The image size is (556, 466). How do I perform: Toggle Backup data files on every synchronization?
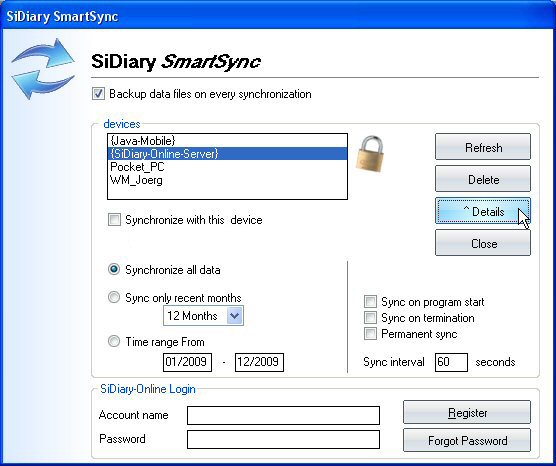98,94
